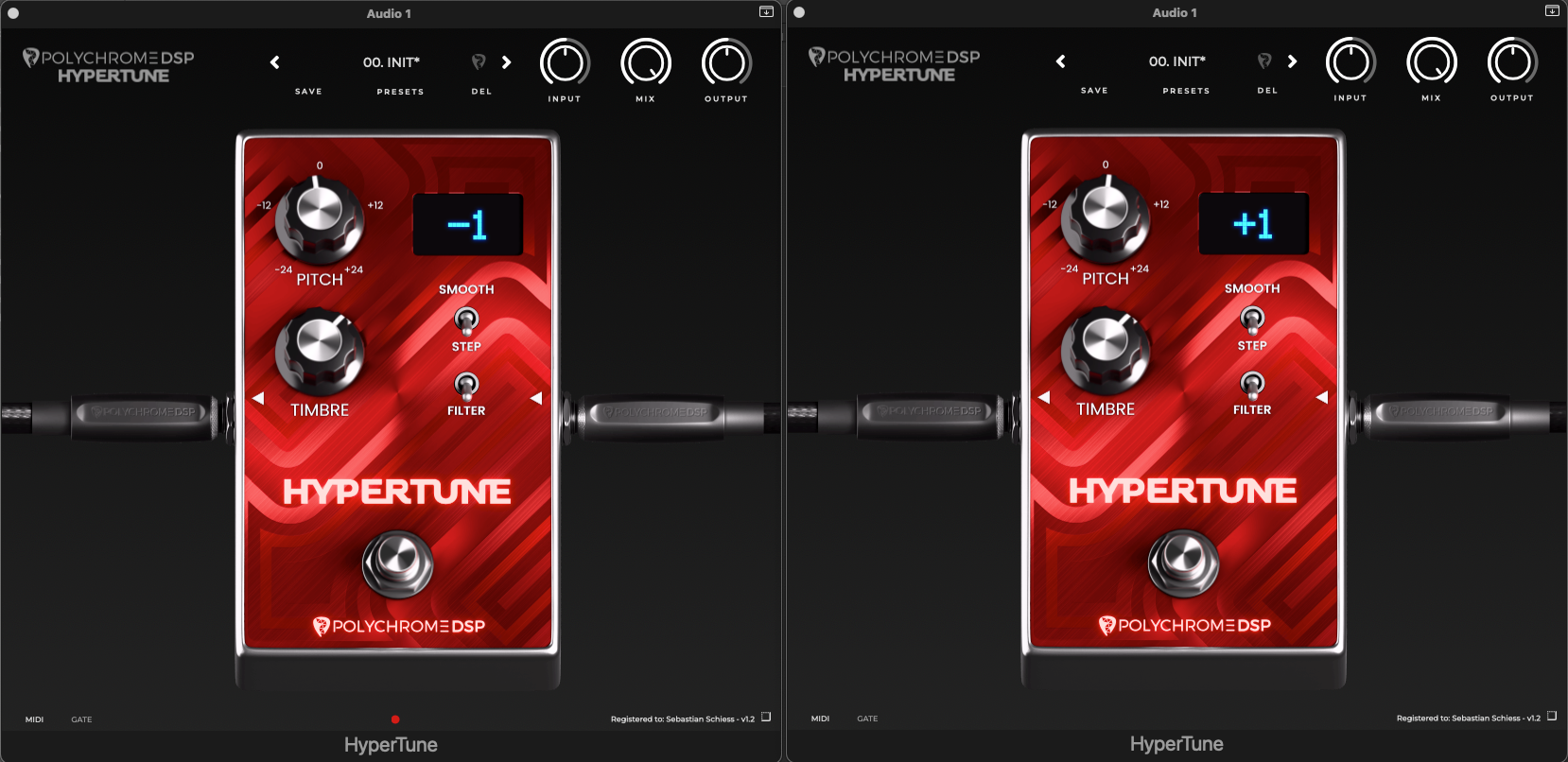Tick the checkbox beside v1.2 in right window
The height and width of the screenshot is (762, 1568).
coord(1552,716)
